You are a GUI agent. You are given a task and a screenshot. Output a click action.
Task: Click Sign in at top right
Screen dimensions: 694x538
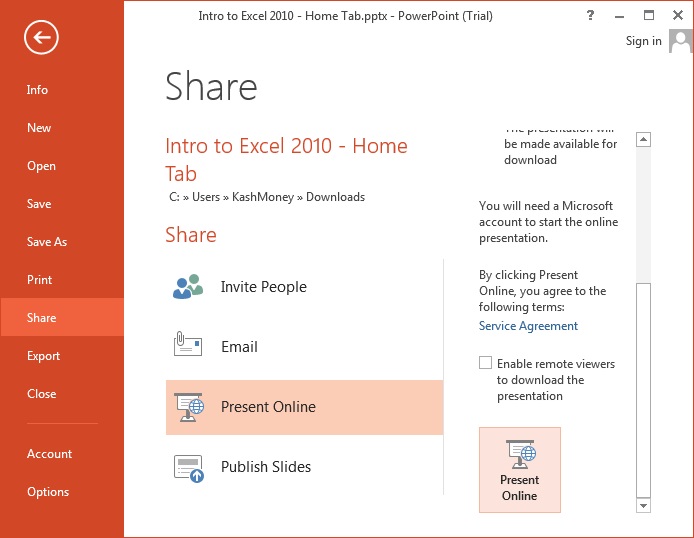[x=644, y=41]
